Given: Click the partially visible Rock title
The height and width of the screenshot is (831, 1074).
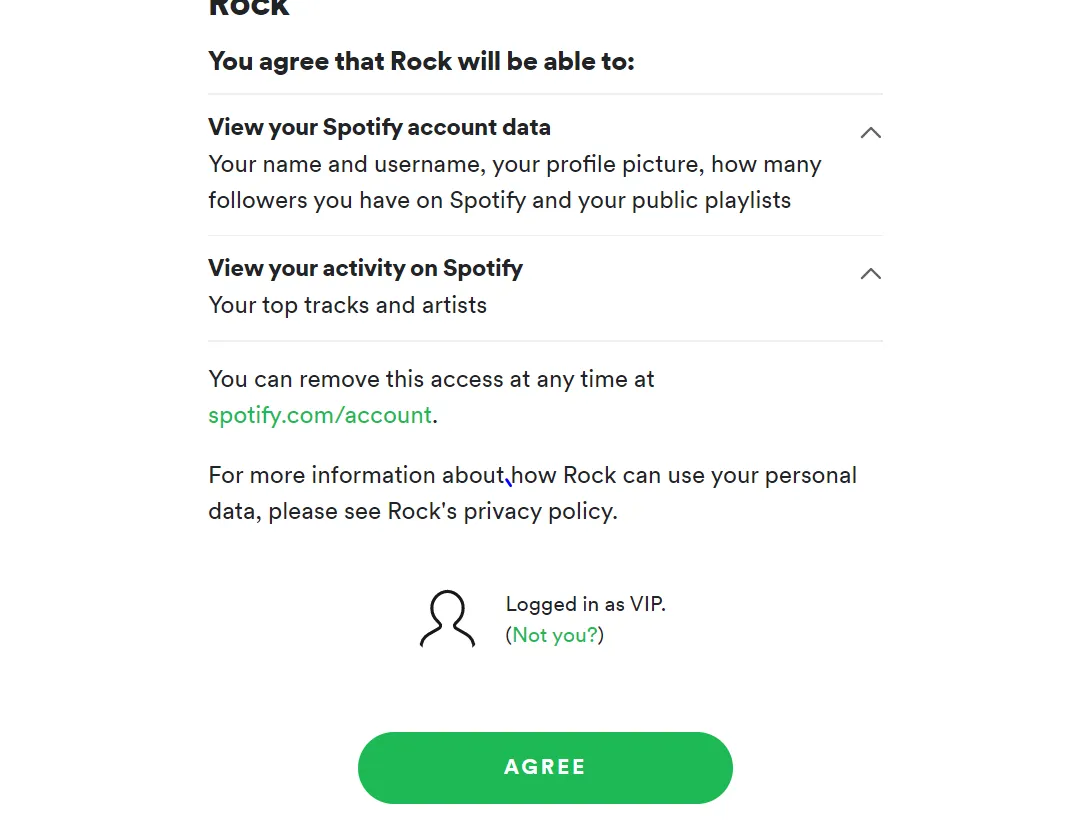Looking at the screenshot, I should (249, 9).
